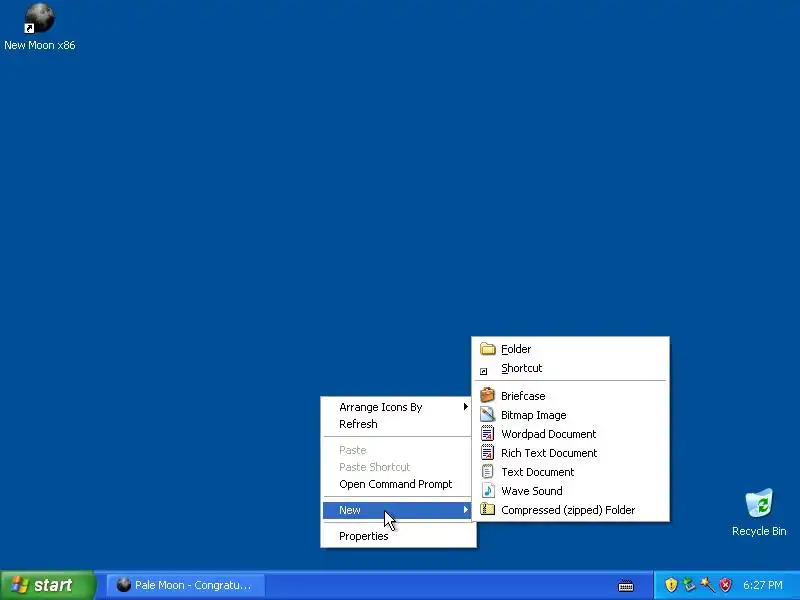Choose the Shortcut label in New submenu
Screen dimensions: 800x600
(521, 368)
